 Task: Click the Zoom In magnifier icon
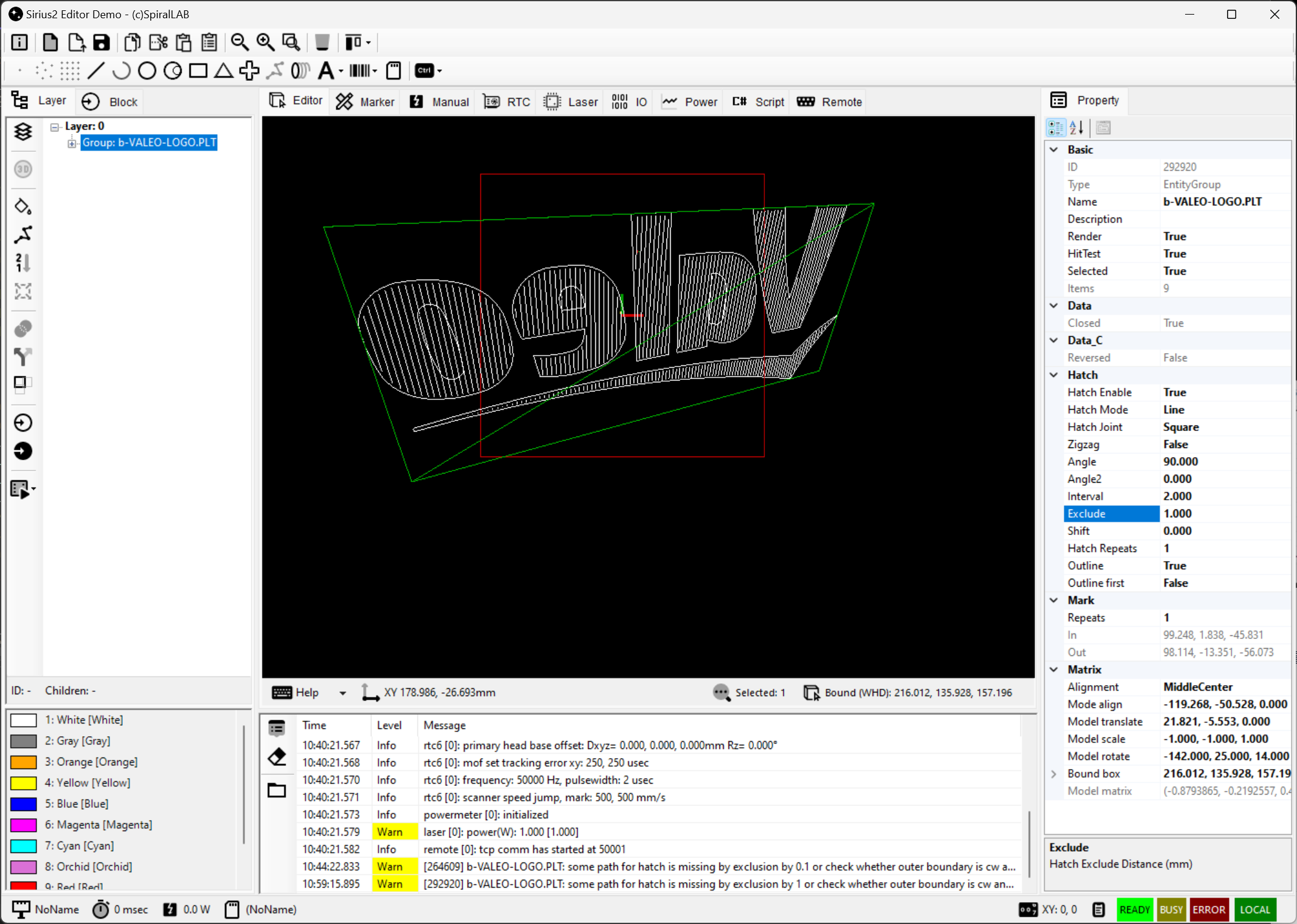coord(265,42)
